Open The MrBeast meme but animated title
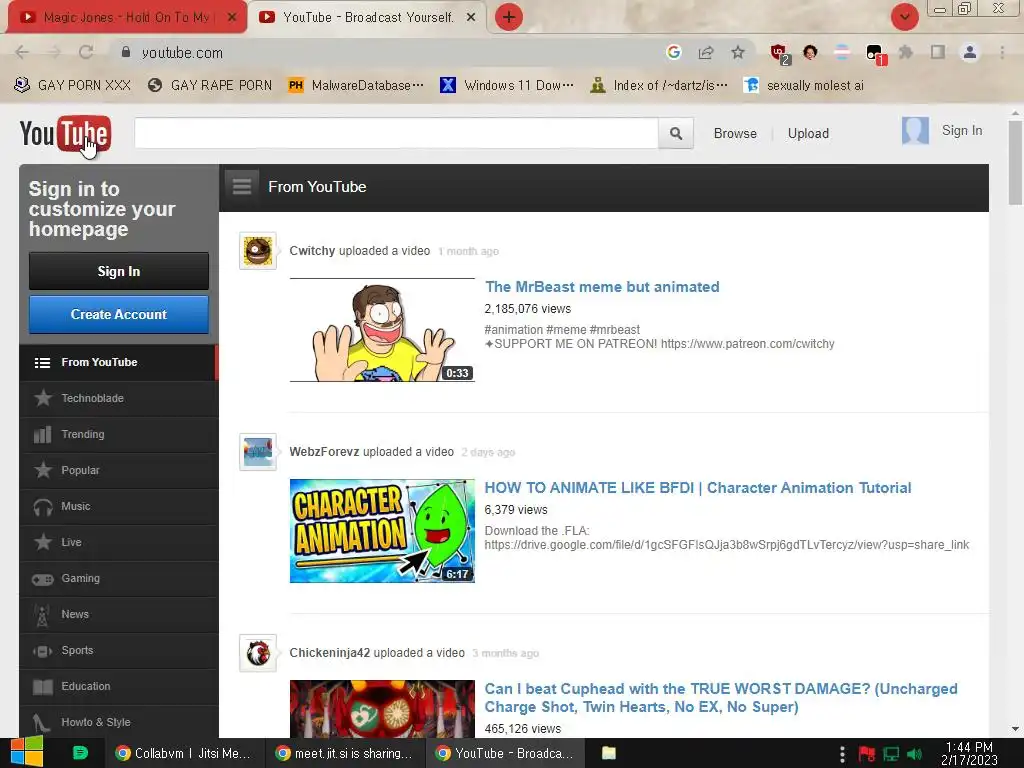 click(602, 287)
